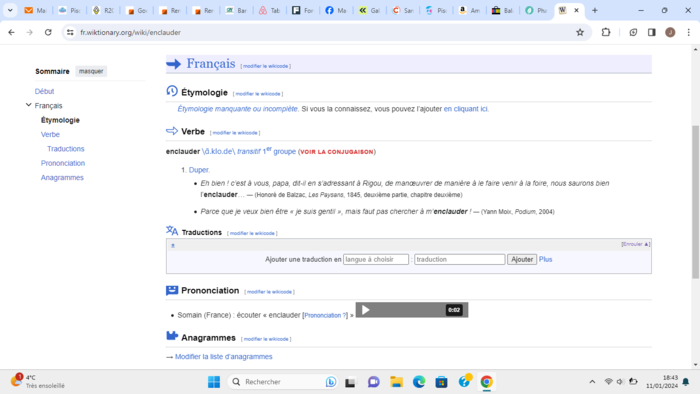Close the current Wiktionary tab
The height and width of the screenshot is (394, 700).
576,10
